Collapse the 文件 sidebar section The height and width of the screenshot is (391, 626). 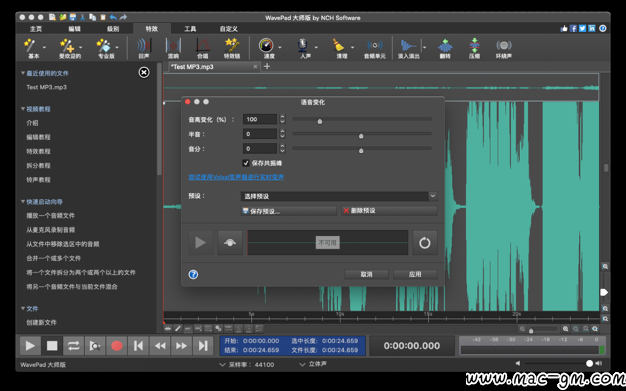pos(23,308)
